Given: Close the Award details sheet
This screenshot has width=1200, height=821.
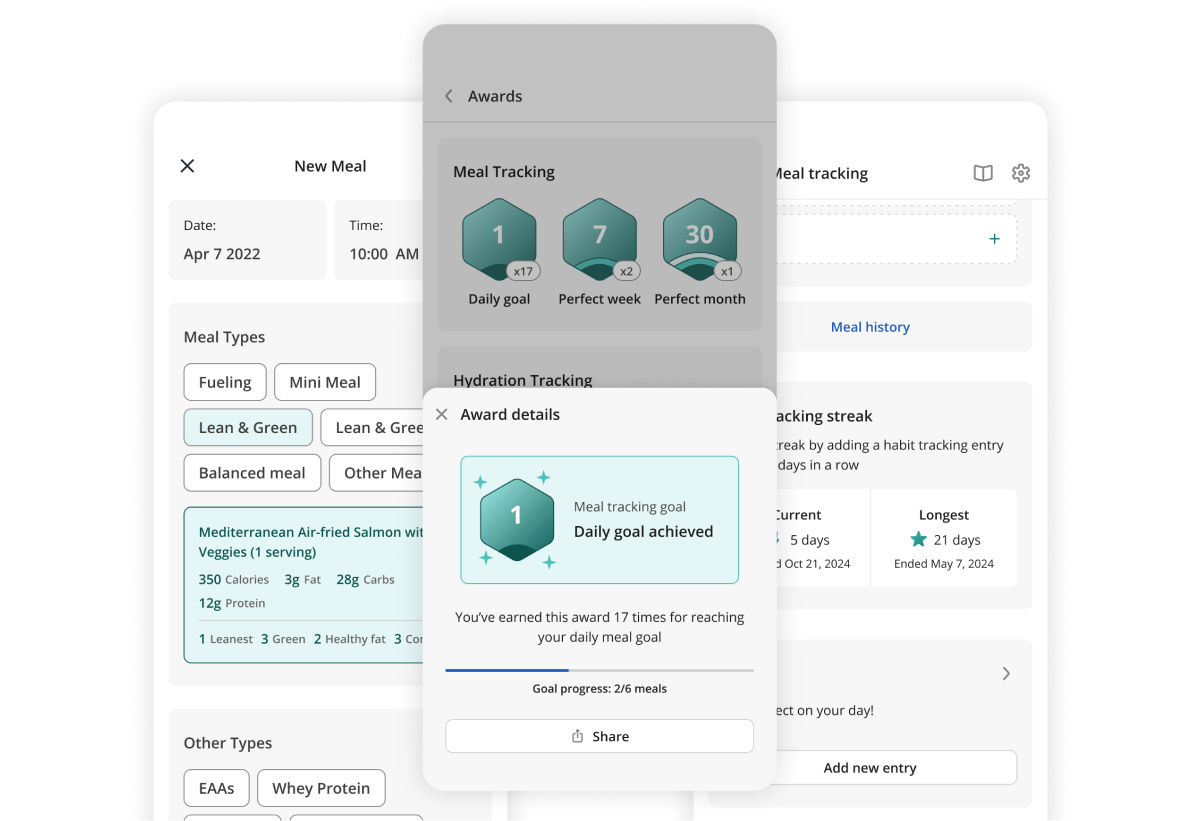Looking at the screenshot, I should pos(441,414).
